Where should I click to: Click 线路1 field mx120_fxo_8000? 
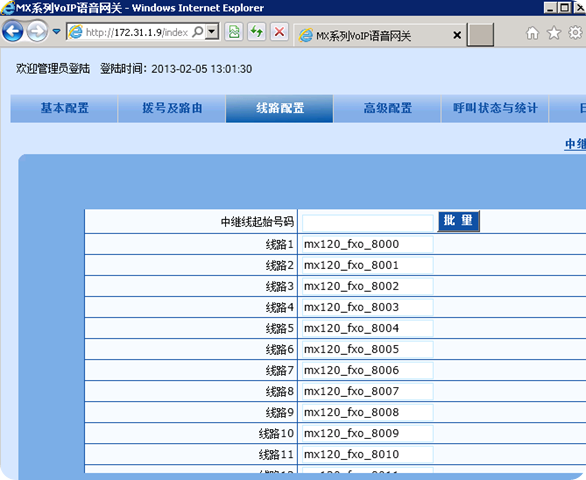[368, 244]
